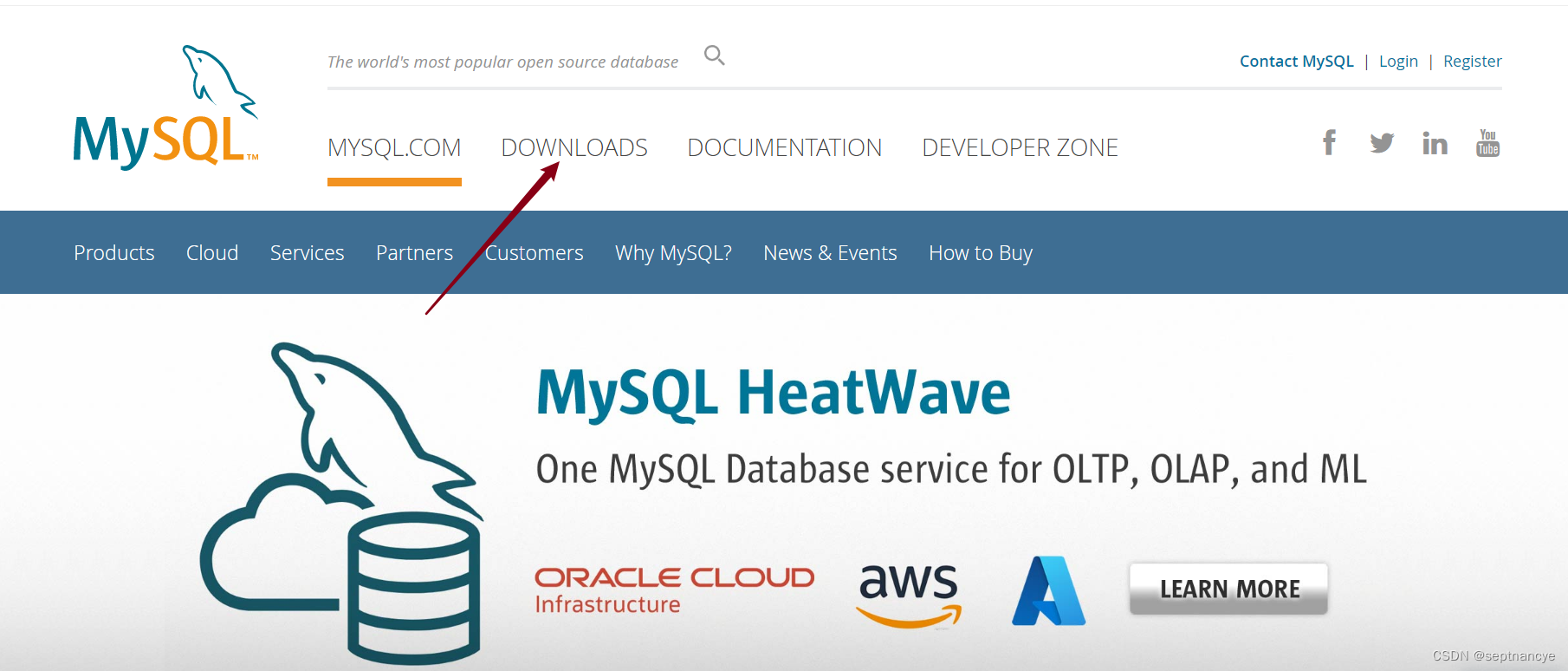The image size is (1568, 671).
Task: Choose Partners in the navigation bar
Action: pos(414,253)
